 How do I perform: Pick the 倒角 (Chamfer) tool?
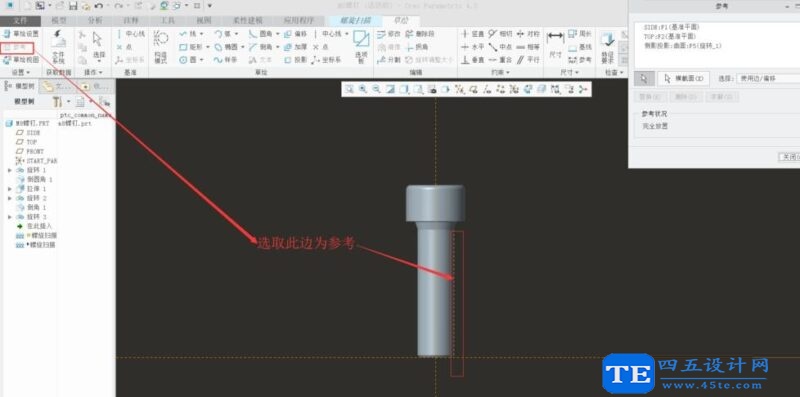pos(261,47)
